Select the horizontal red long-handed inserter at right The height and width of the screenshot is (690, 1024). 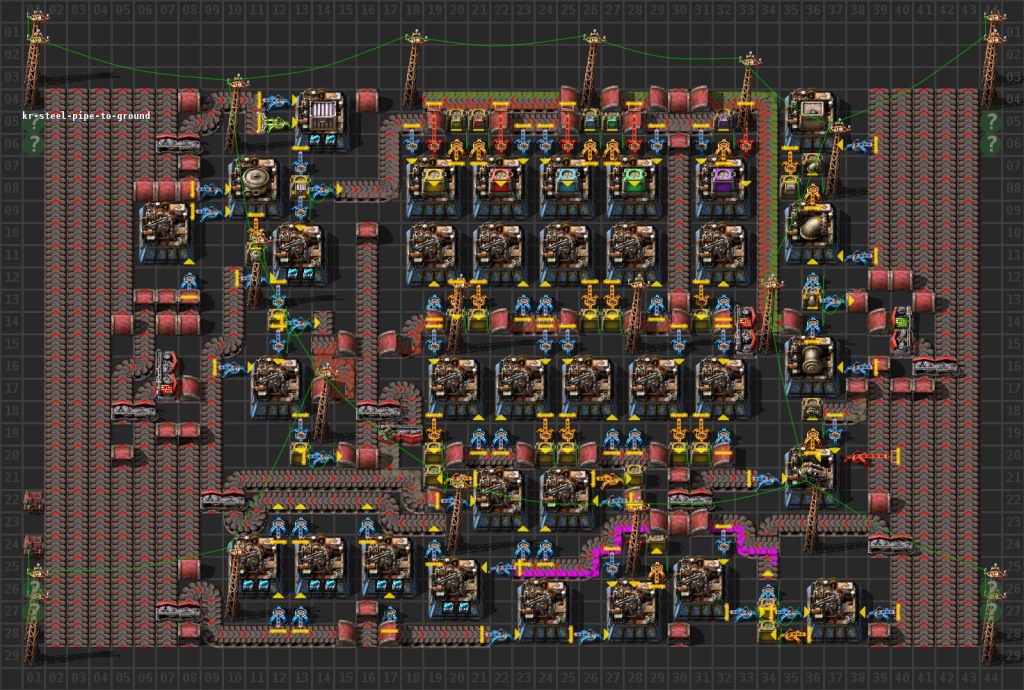[873, 458]
